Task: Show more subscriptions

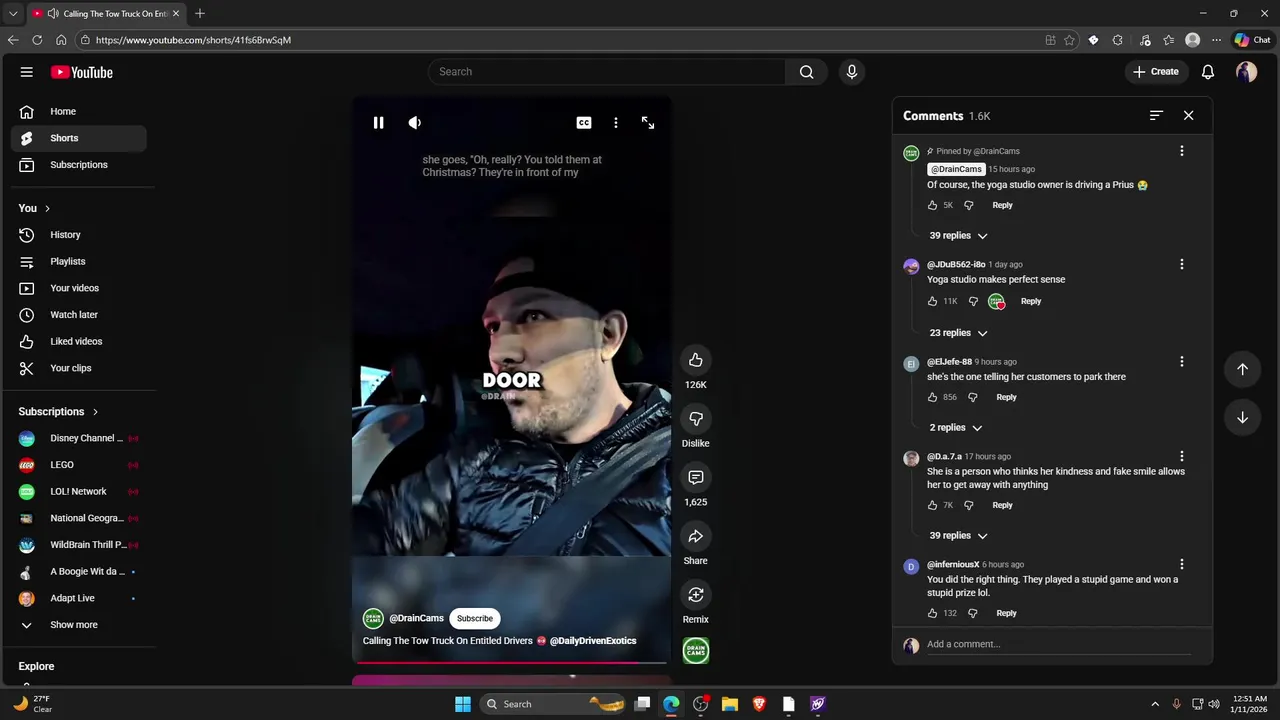Action: 79,625
